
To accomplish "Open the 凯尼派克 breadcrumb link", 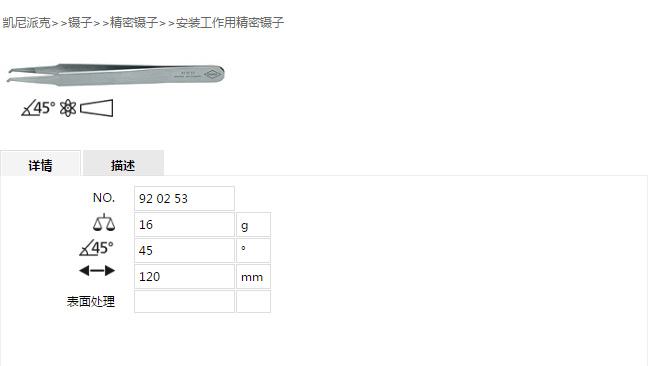I will [x=27, y=22].
